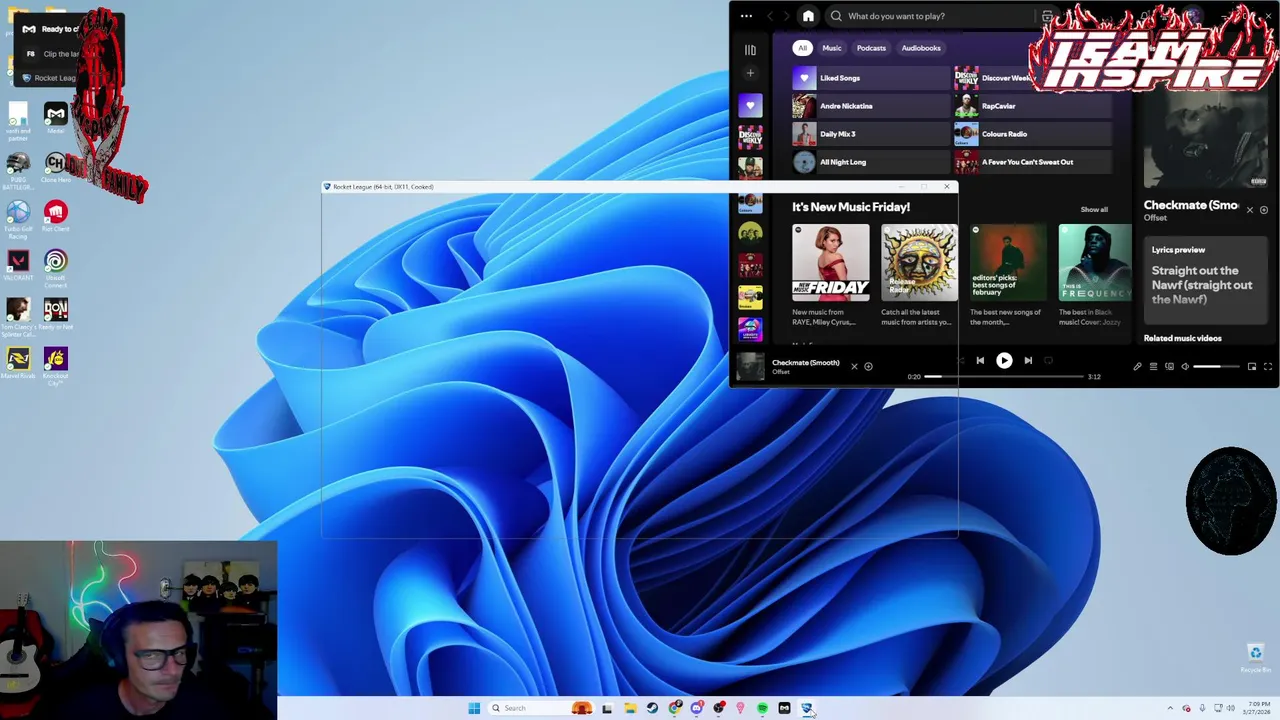Open the mini player icon
This screenshot has width=1280, height=720.
pos(1251,367)
